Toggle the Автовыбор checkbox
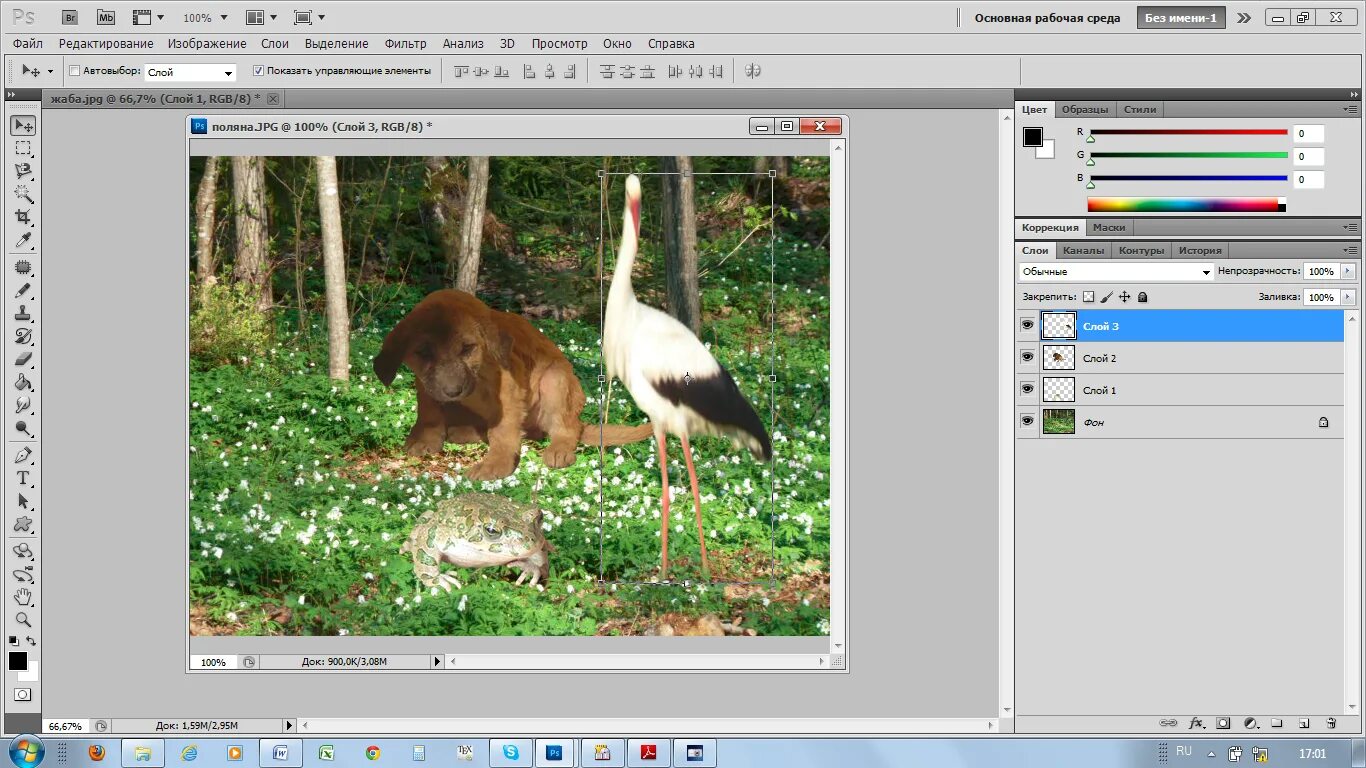 pos(74,70)
